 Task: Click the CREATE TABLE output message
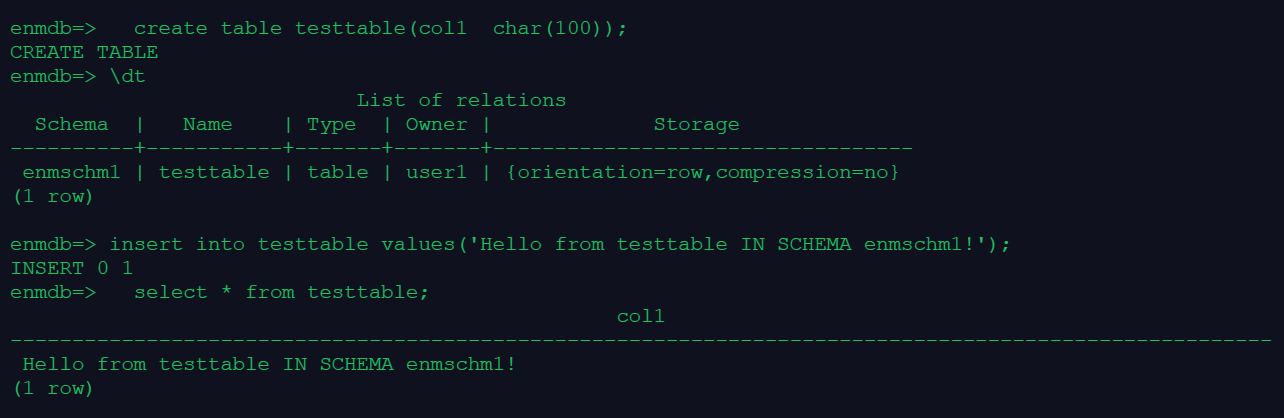click(x=84, y=52)
